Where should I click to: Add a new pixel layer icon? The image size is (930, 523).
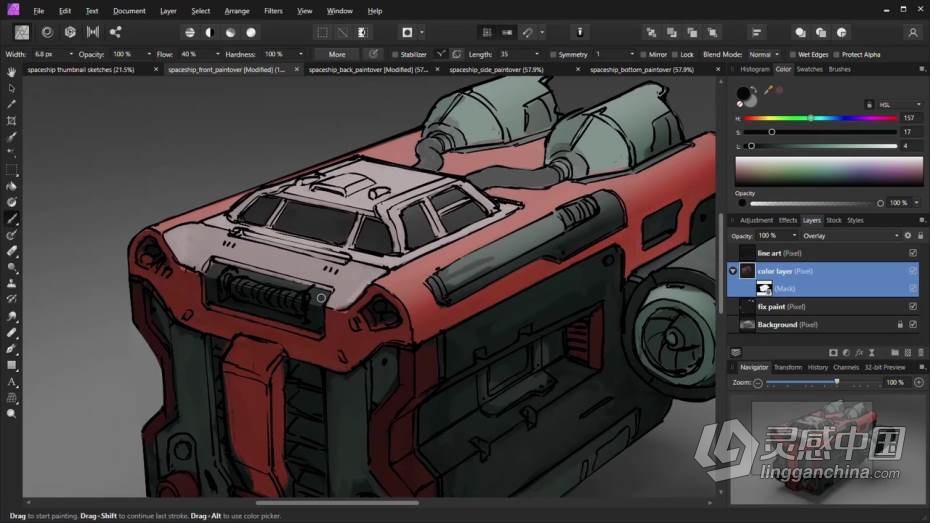pos(907,352)
